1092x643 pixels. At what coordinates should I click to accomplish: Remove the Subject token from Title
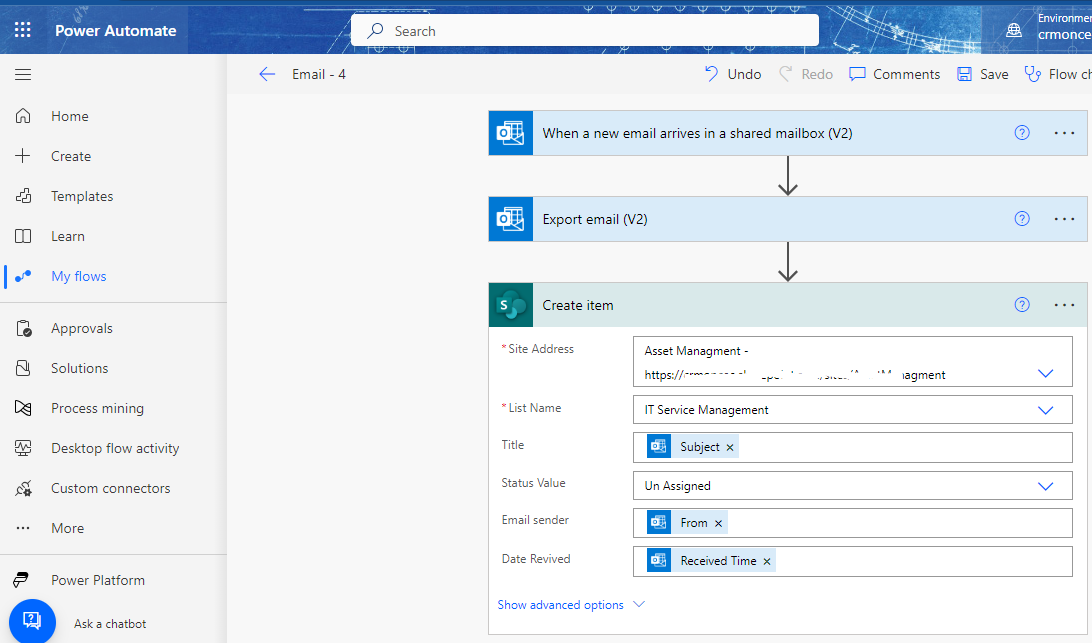tap(730, 447)
